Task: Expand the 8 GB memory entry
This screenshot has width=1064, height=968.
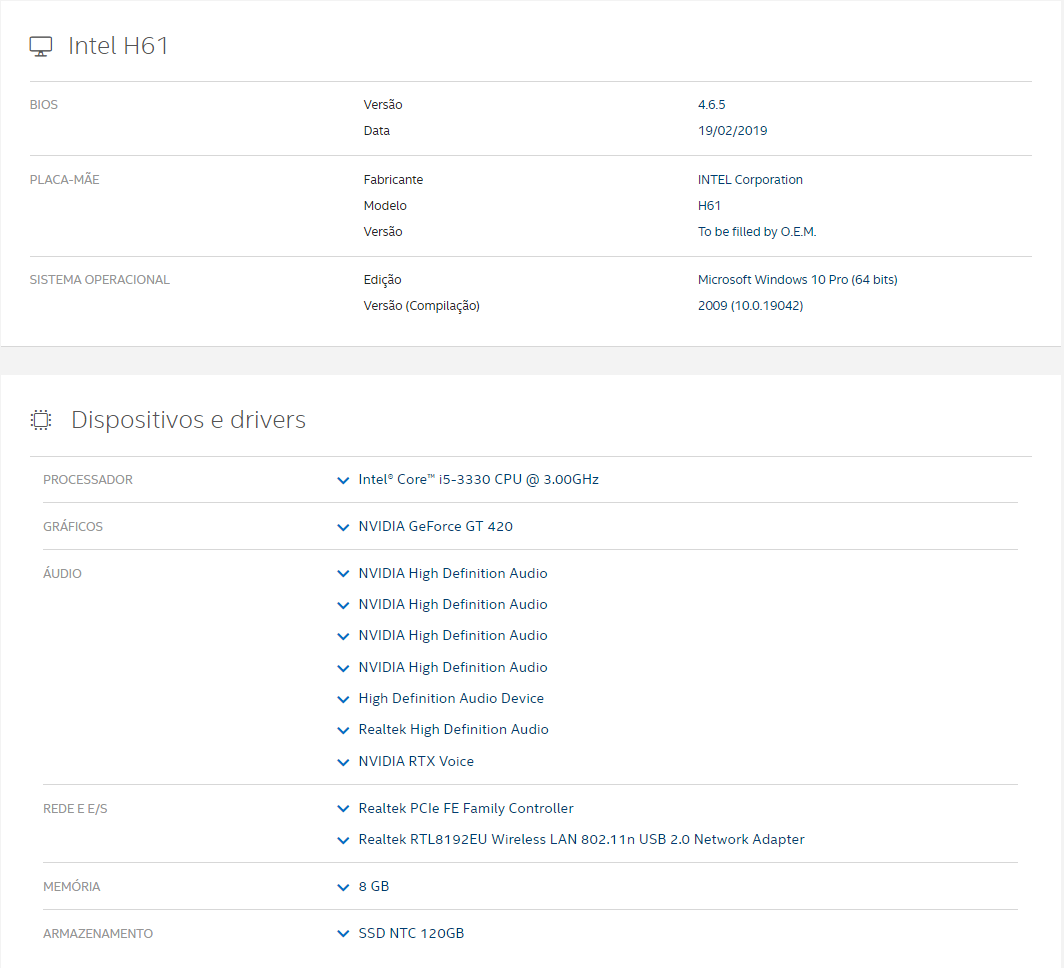Action: tap(343, 887)
